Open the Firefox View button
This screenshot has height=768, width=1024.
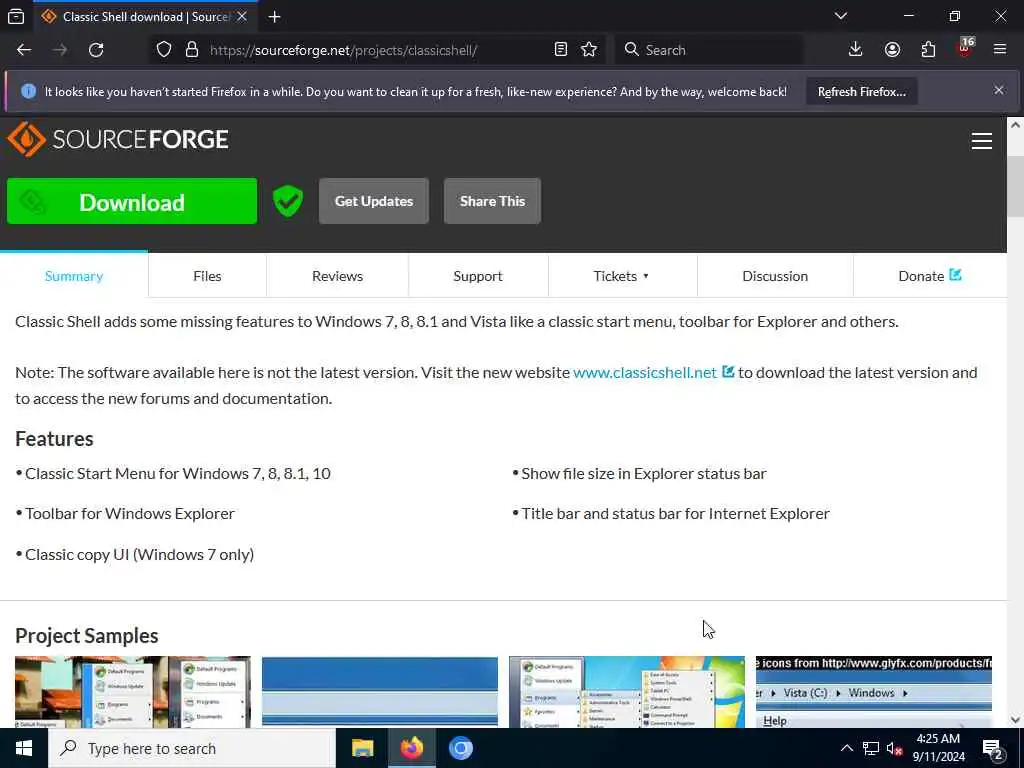[x=16, y=16]
